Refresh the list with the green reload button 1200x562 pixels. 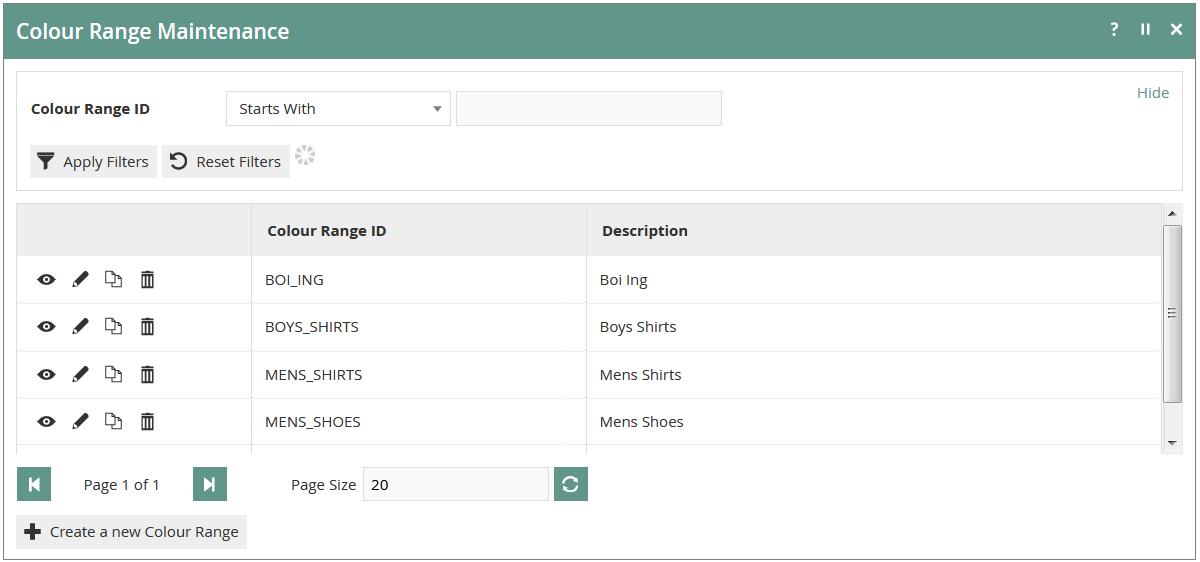coord(571,484)
